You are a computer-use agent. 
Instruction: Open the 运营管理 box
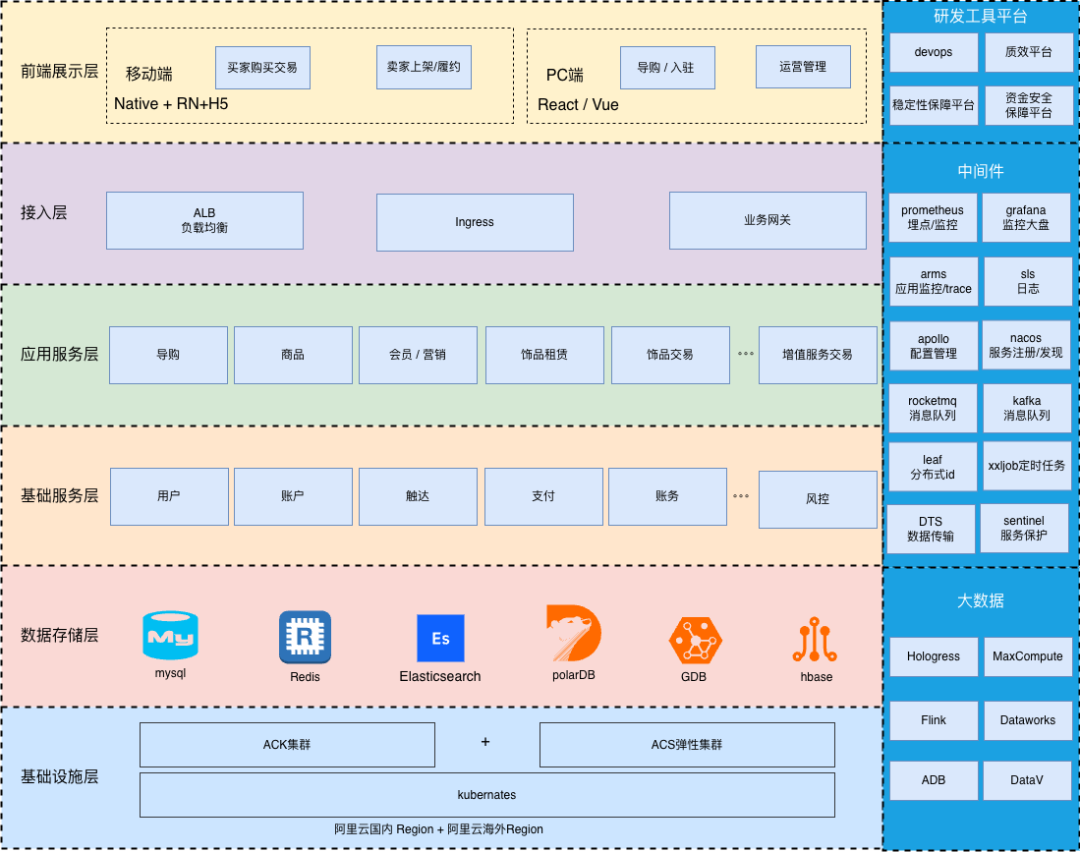click(803, 66)
